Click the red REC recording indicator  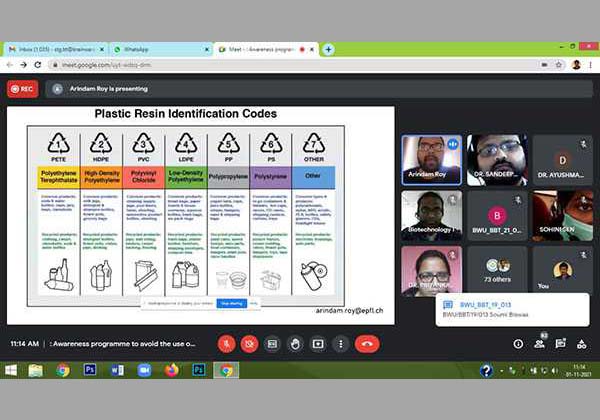(22, 88)
